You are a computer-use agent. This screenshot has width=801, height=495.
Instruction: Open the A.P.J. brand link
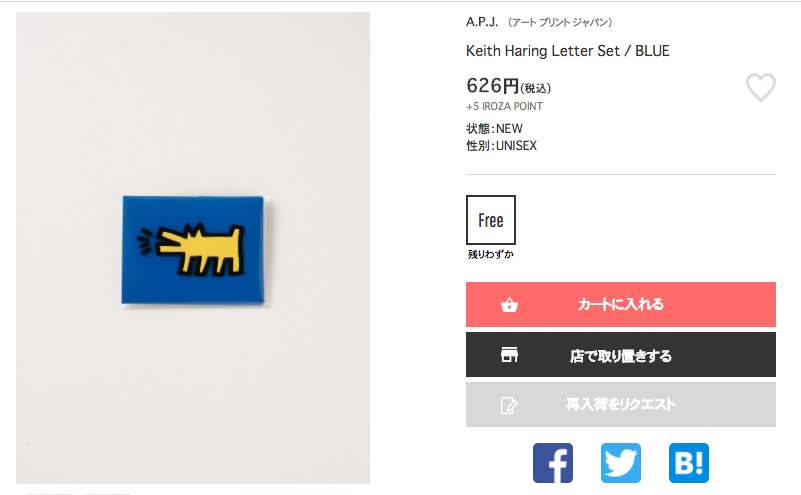coord(482,21)
